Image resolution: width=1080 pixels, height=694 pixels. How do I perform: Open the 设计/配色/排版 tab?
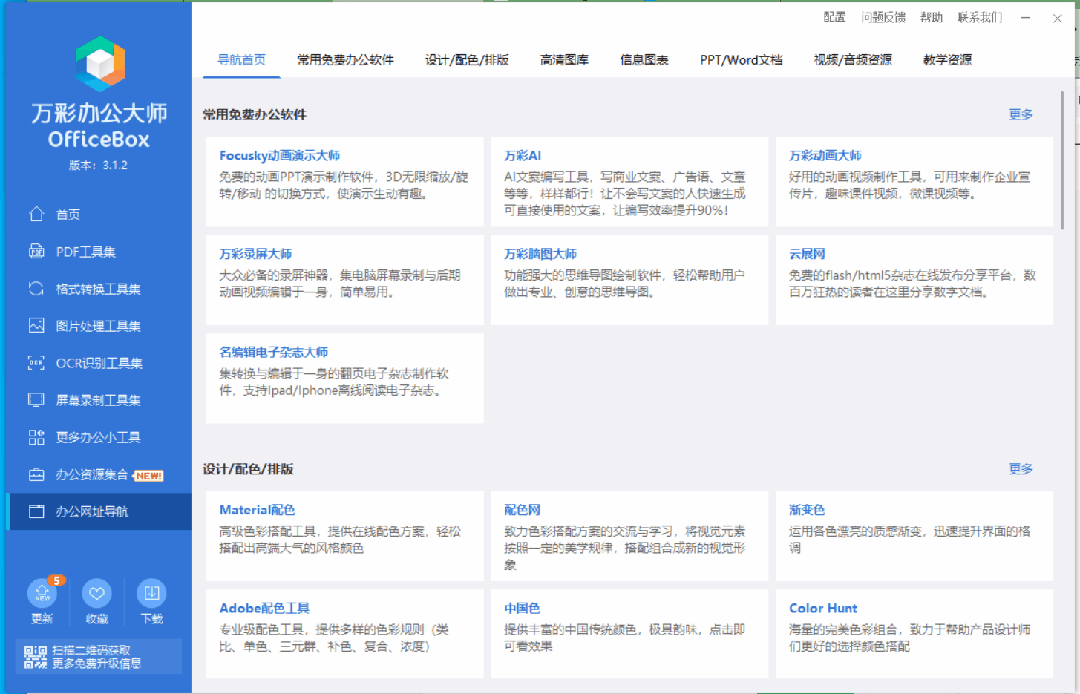coord(467,60)
